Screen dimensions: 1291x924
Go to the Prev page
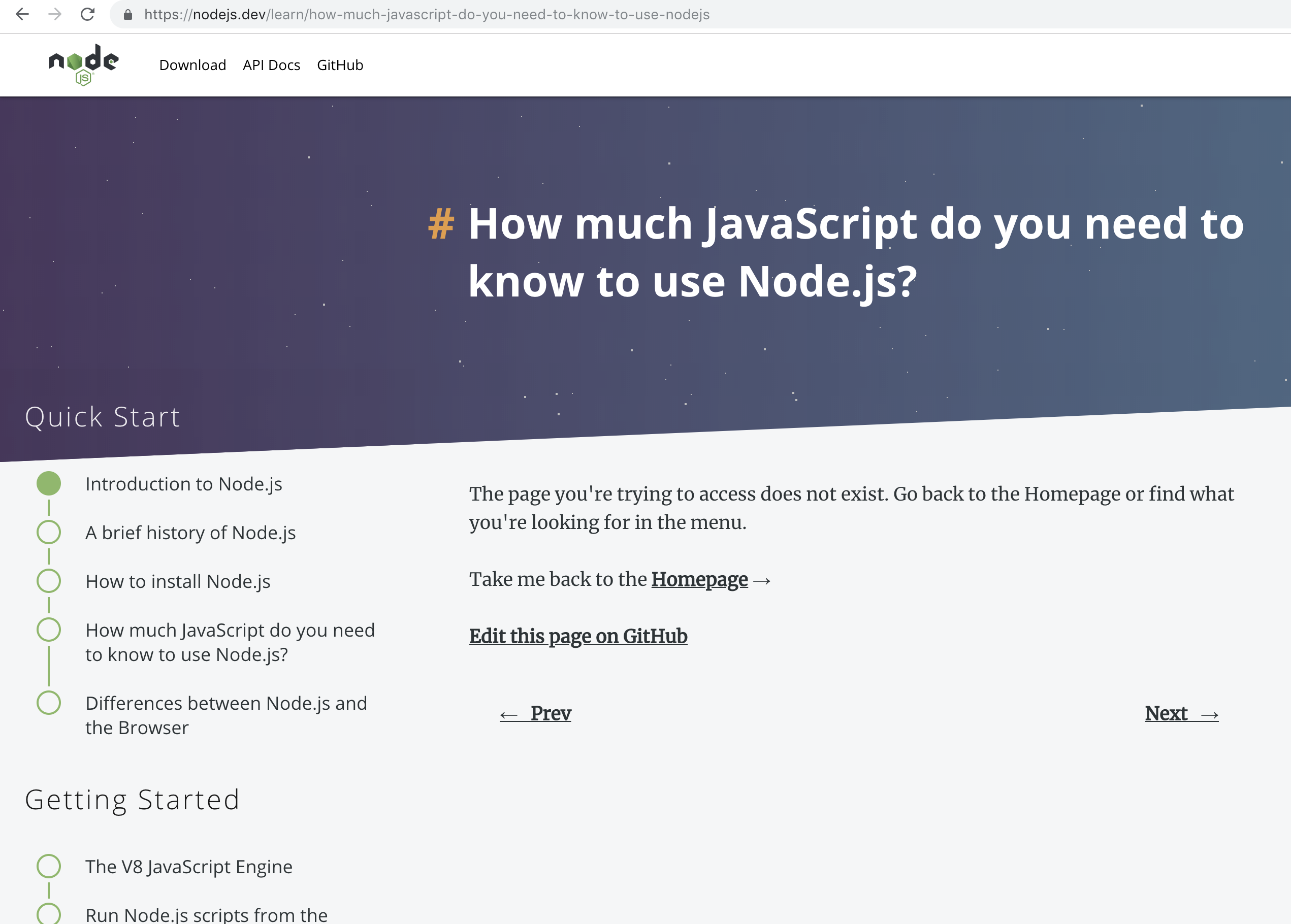536,713
